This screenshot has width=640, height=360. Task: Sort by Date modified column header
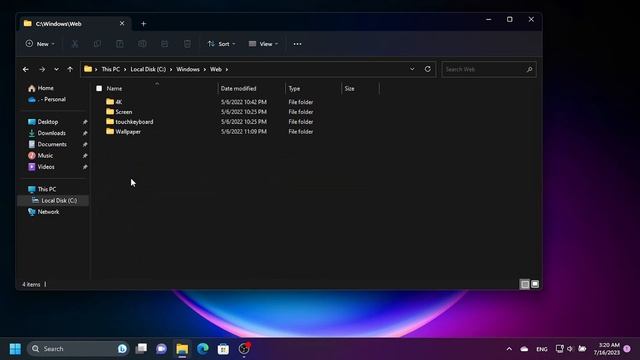[x=238, y=89]
